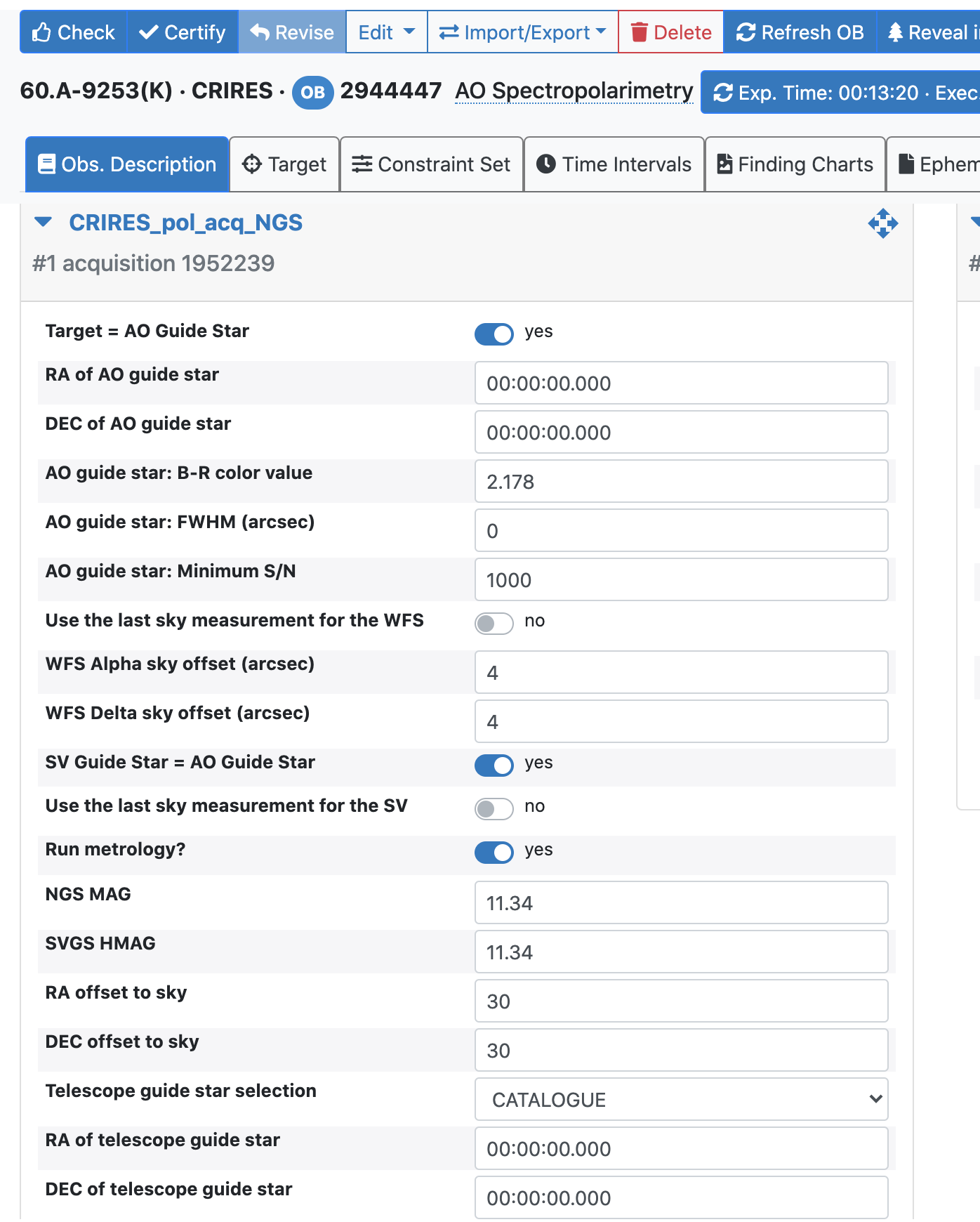Switch to the Constraint Set tab
Screen dimensions: 980x1222
tap(431, 164)
